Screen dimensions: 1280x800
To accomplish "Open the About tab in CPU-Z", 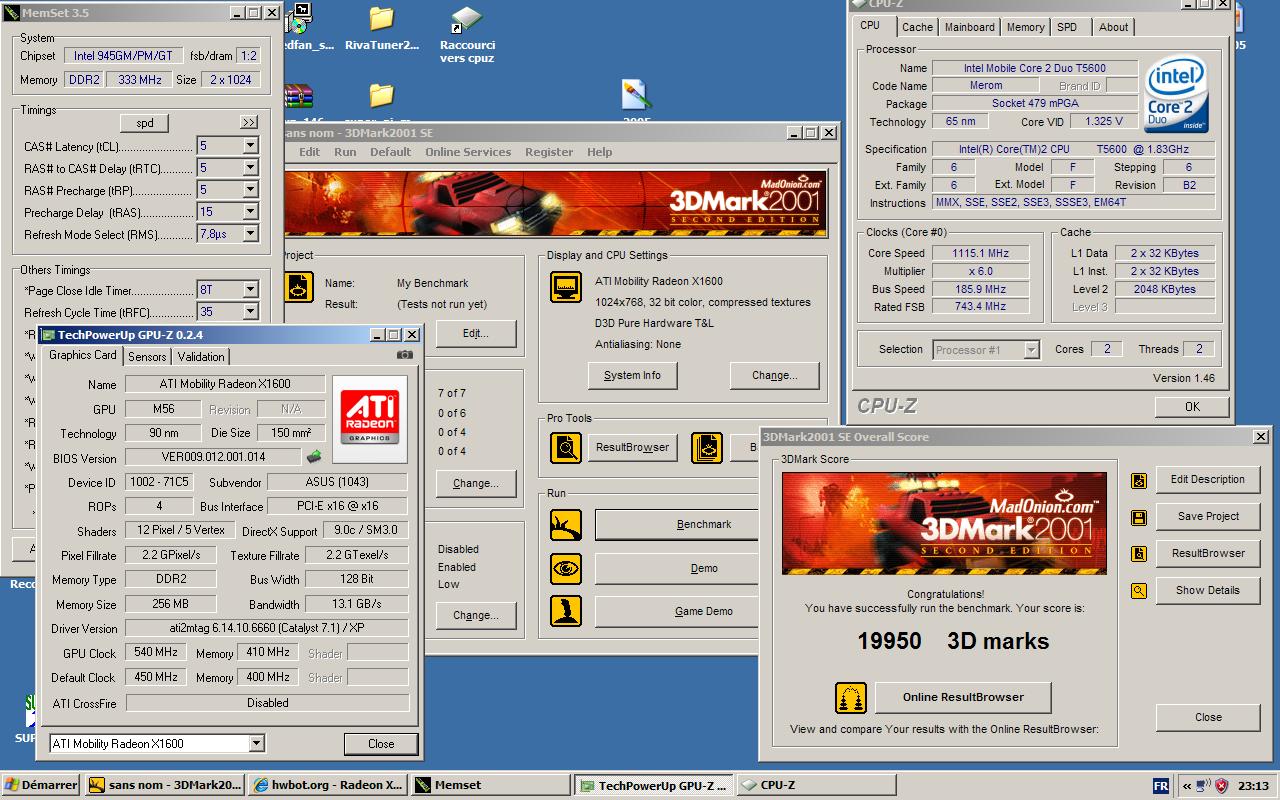I will [x=1114, y=28].
